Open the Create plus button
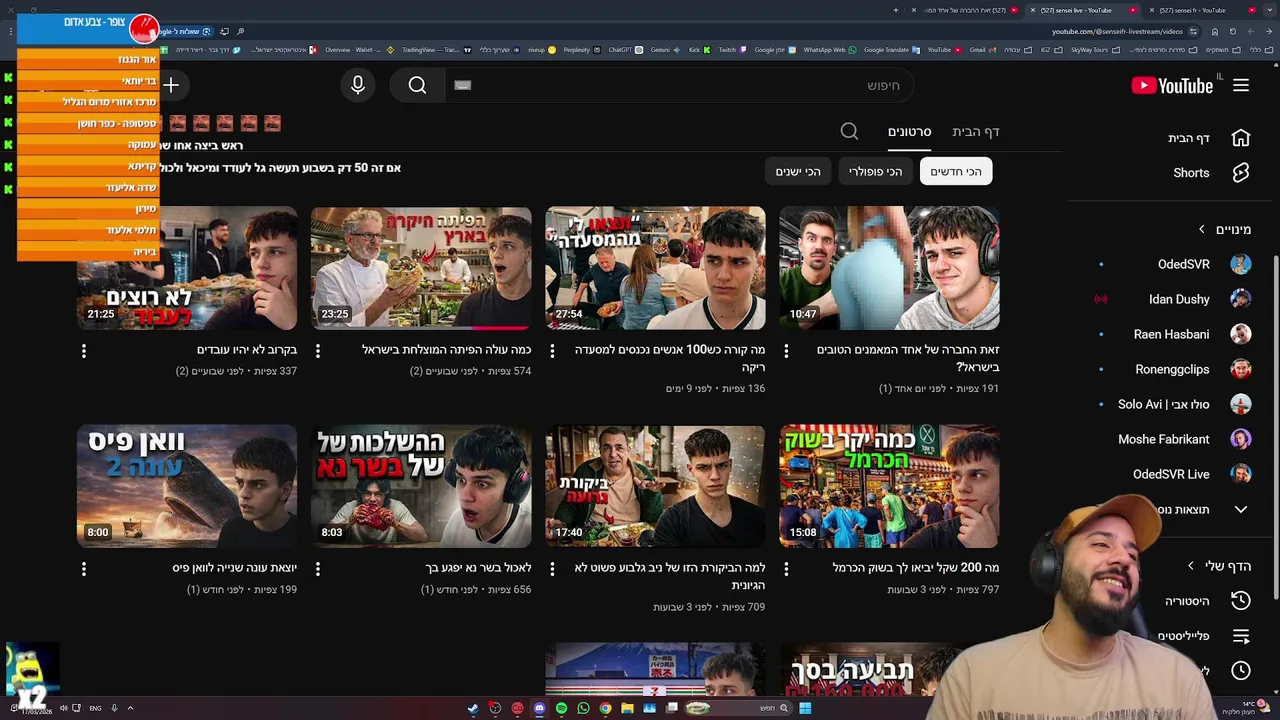This screenshot has height=720, width=1280. pos(171,86)
